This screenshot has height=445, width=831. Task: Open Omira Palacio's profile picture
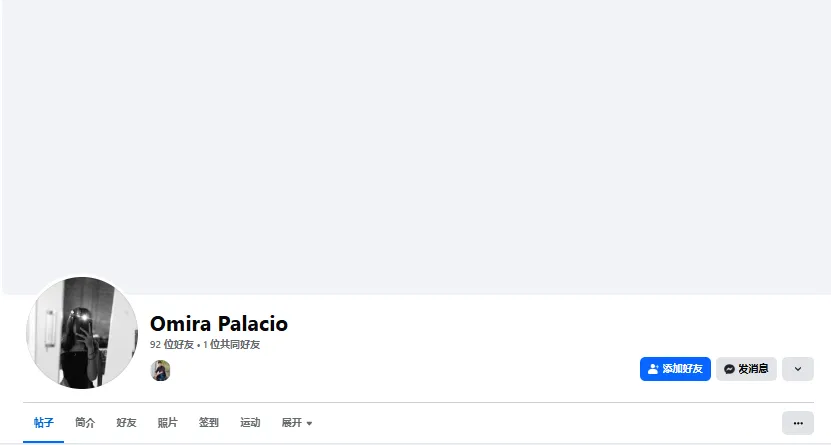click(82, 333)
